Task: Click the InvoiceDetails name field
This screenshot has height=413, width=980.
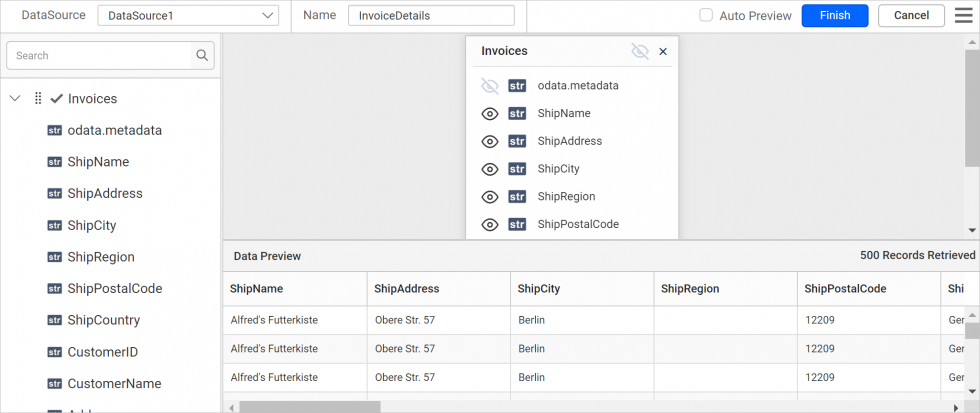Action: [x=431, y=16]
